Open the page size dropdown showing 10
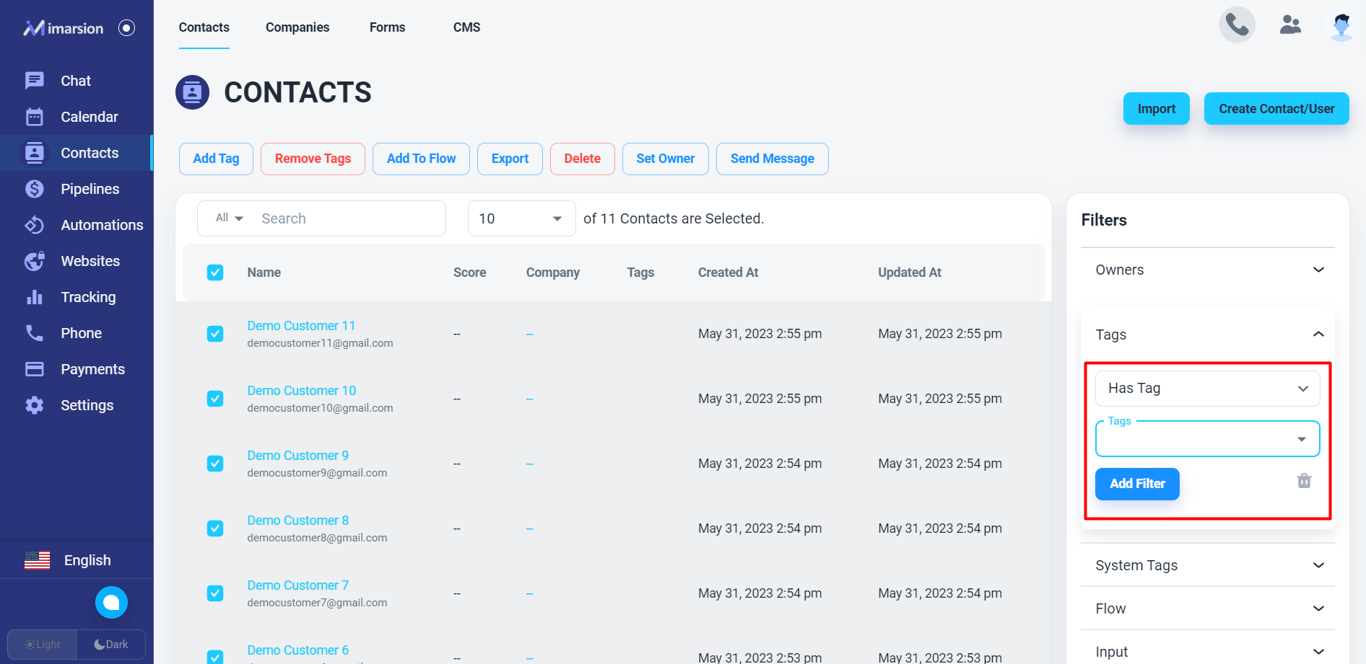 click(x=522, y=219)
